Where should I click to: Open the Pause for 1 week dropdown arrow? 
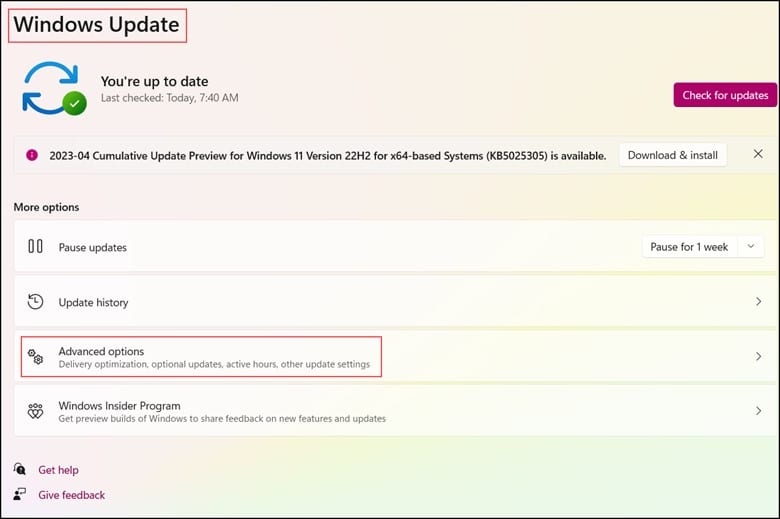point(751,246)
